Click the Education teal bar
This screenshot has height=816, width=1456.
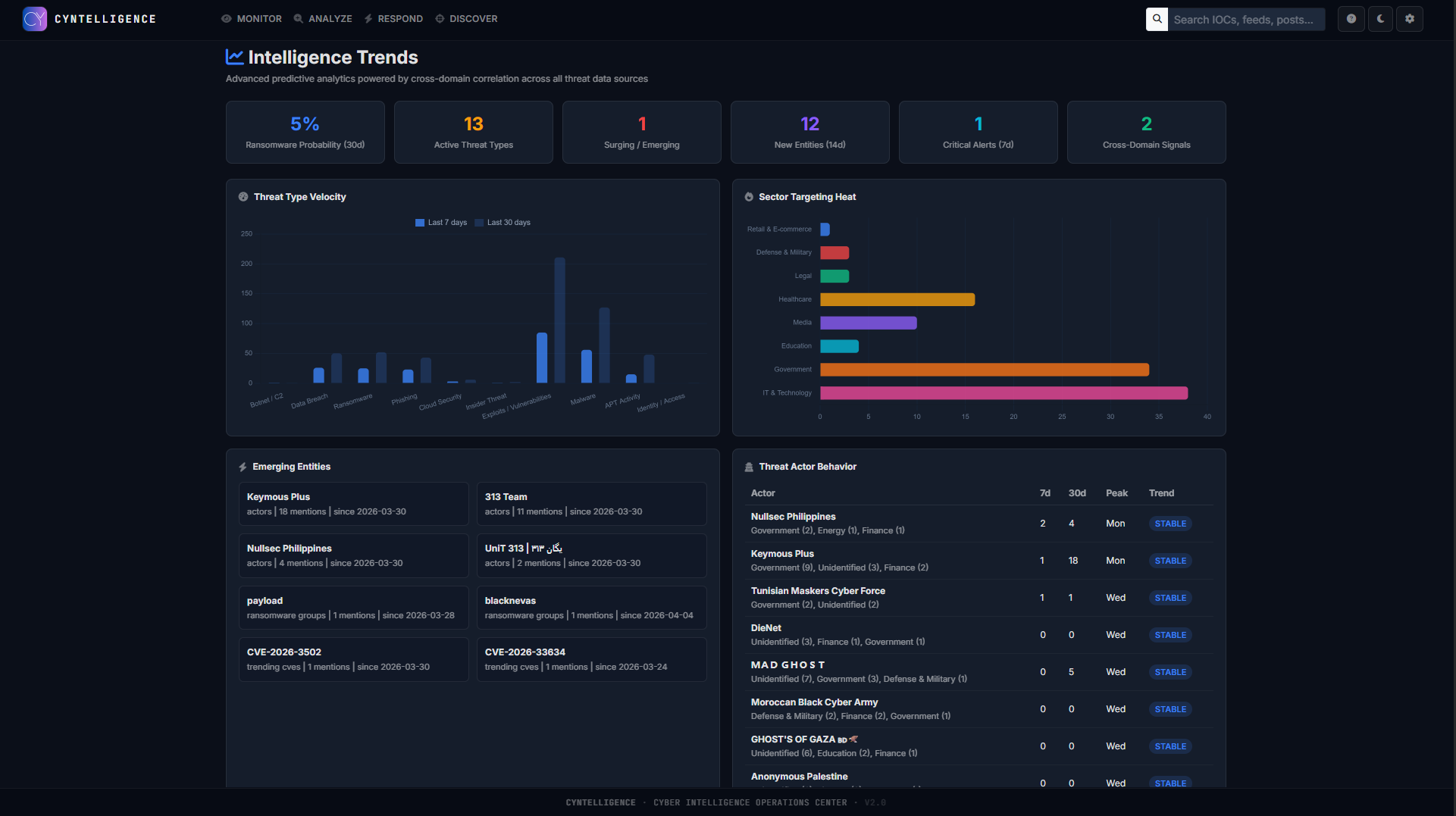839,346
